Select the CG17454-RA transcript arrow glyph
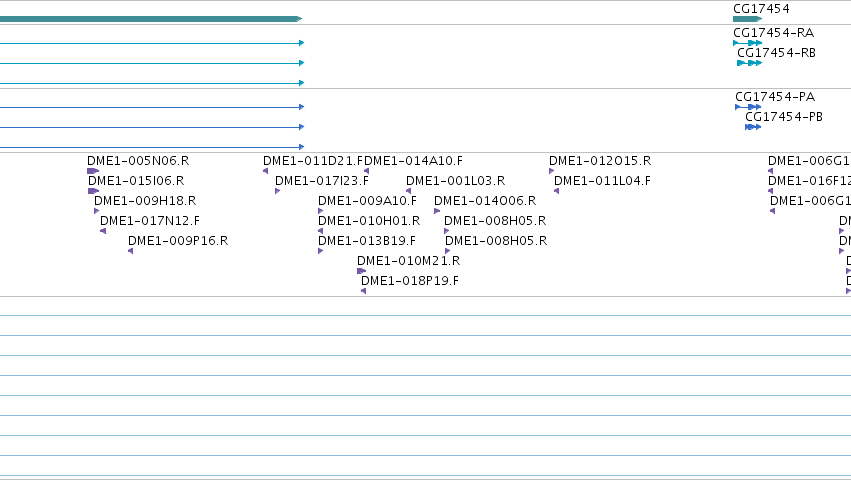851x480 pixels. (747, 43)
